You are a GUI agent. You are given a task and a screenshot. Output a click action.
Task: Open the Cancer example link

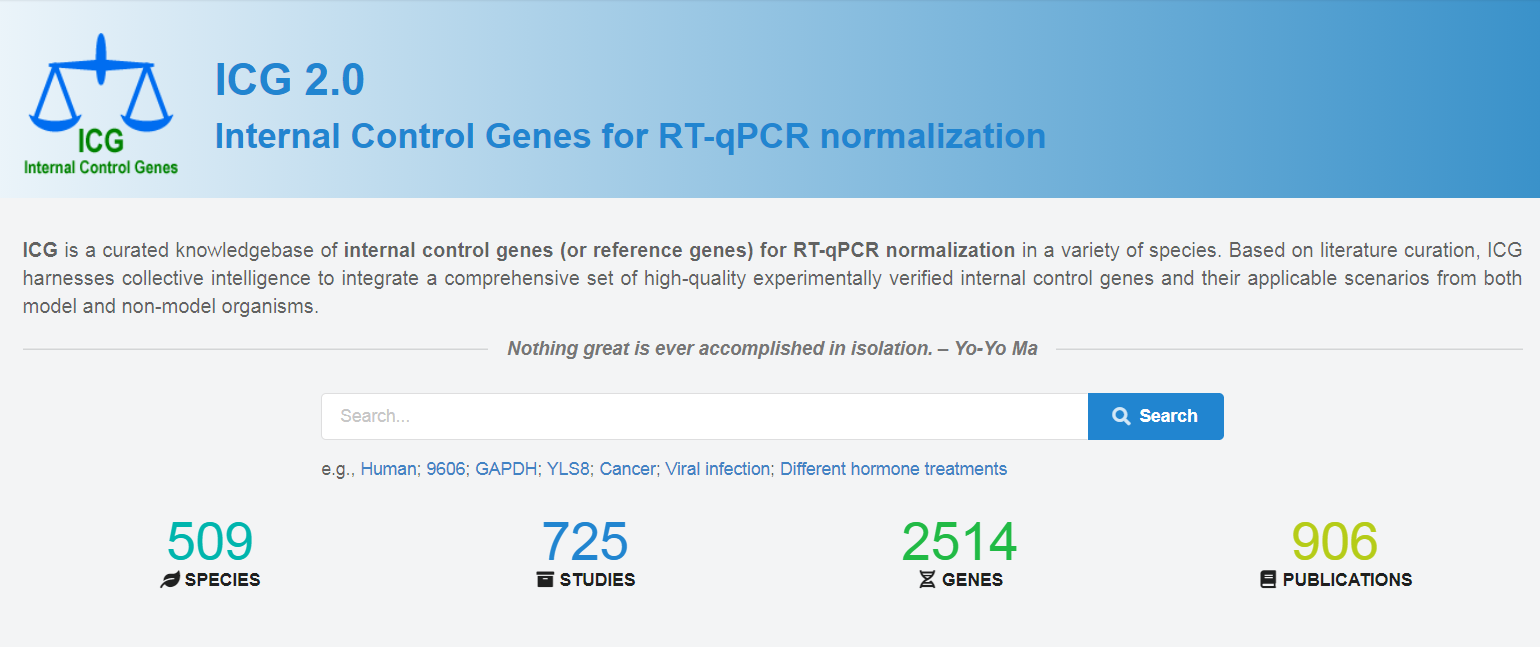[627, 469]
